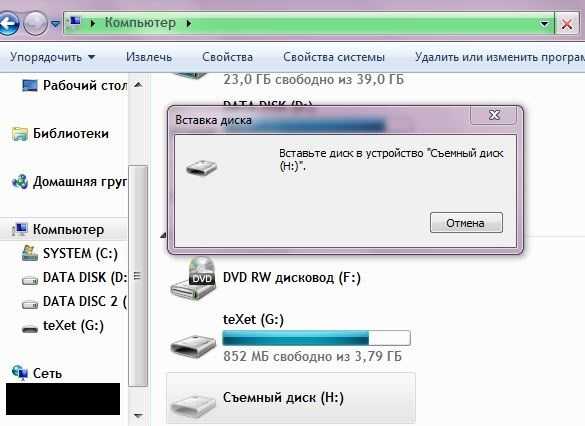Click the teXet (G:) removable drive icon

tap(193, 346)
